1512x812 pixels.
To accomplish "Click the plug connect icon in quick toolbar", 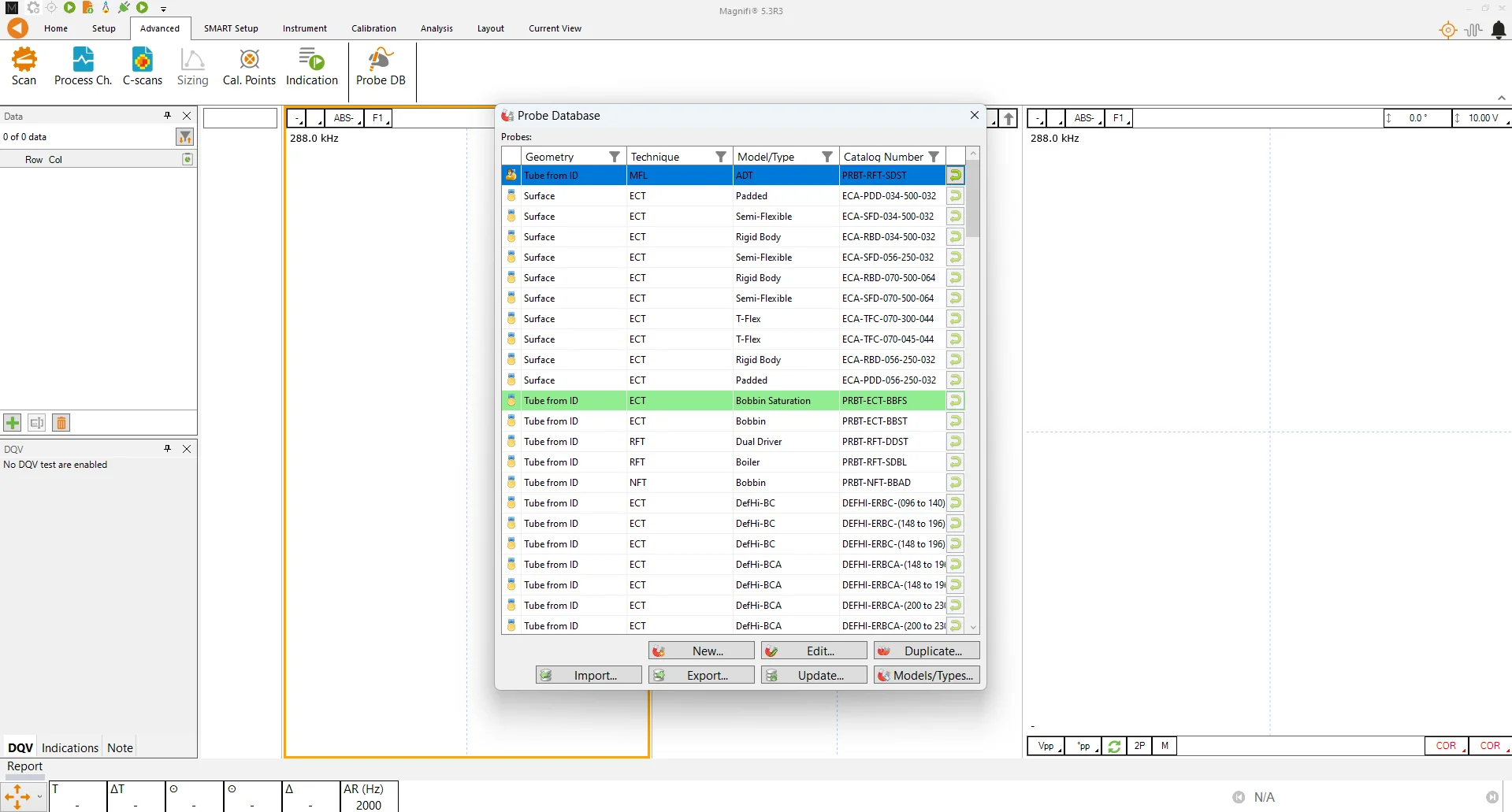I will pyautogui.click(x=124, y=8).
